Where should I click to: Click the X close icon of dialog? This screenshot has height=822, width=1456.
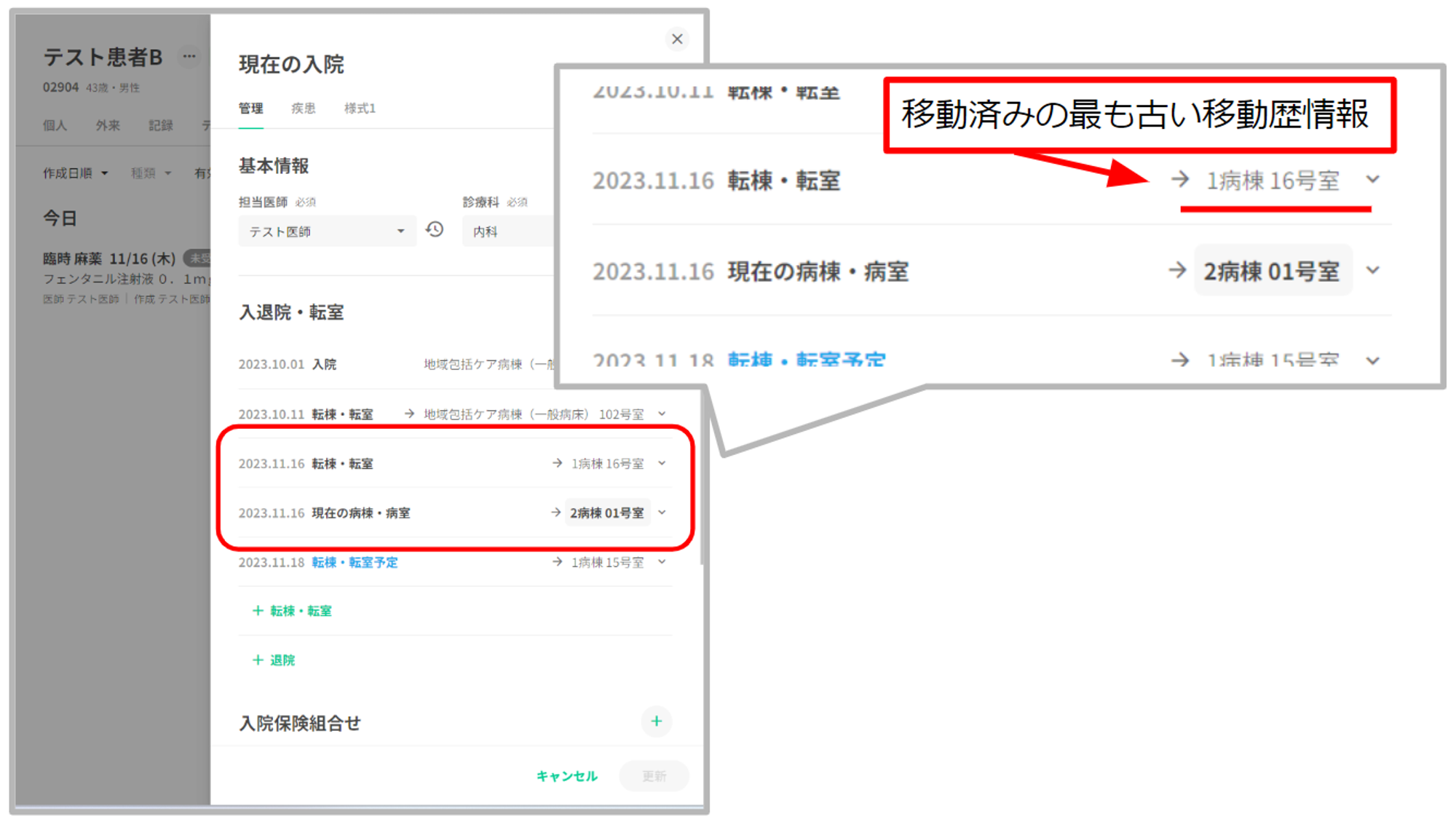(x=677, y=39)
